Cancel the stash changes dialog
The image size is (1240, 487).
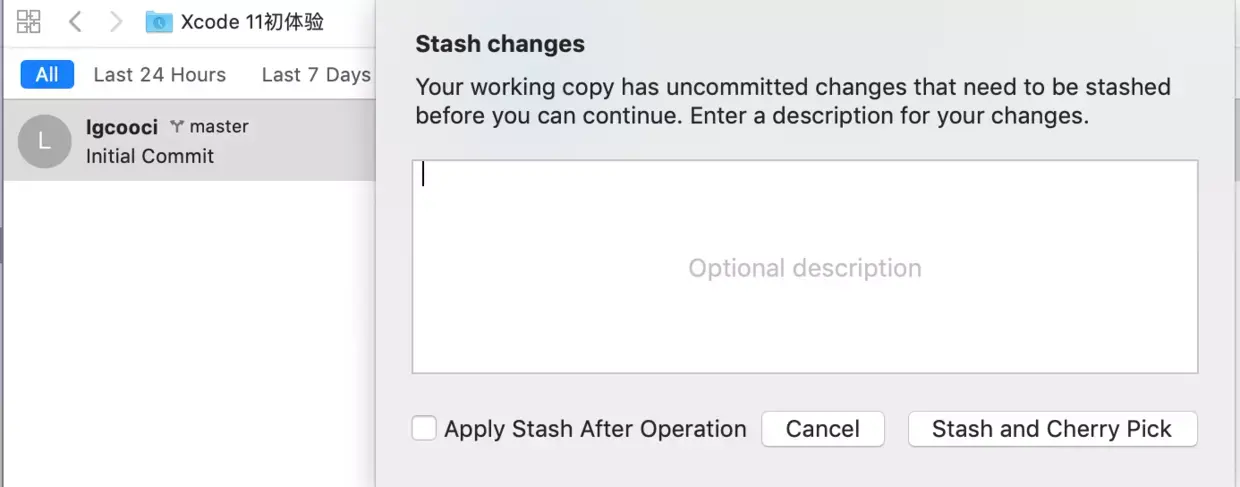pyautogui.click(x=823, y=429)
